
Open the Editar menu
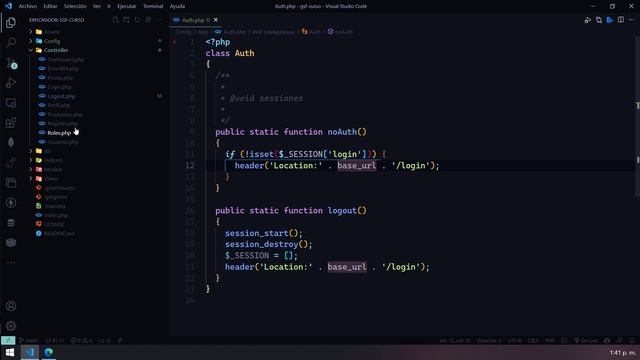pos(50,6)
